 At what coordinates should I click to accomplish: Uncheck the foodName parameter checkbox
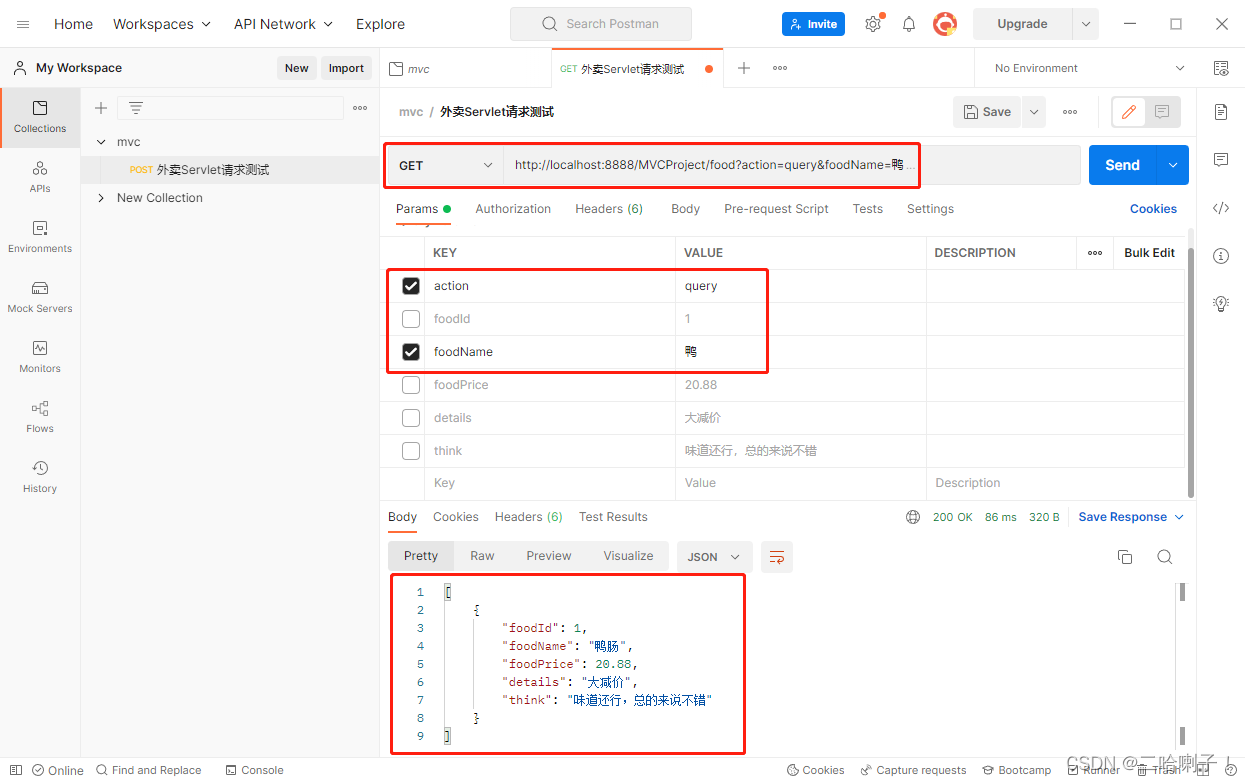(411, 352)
